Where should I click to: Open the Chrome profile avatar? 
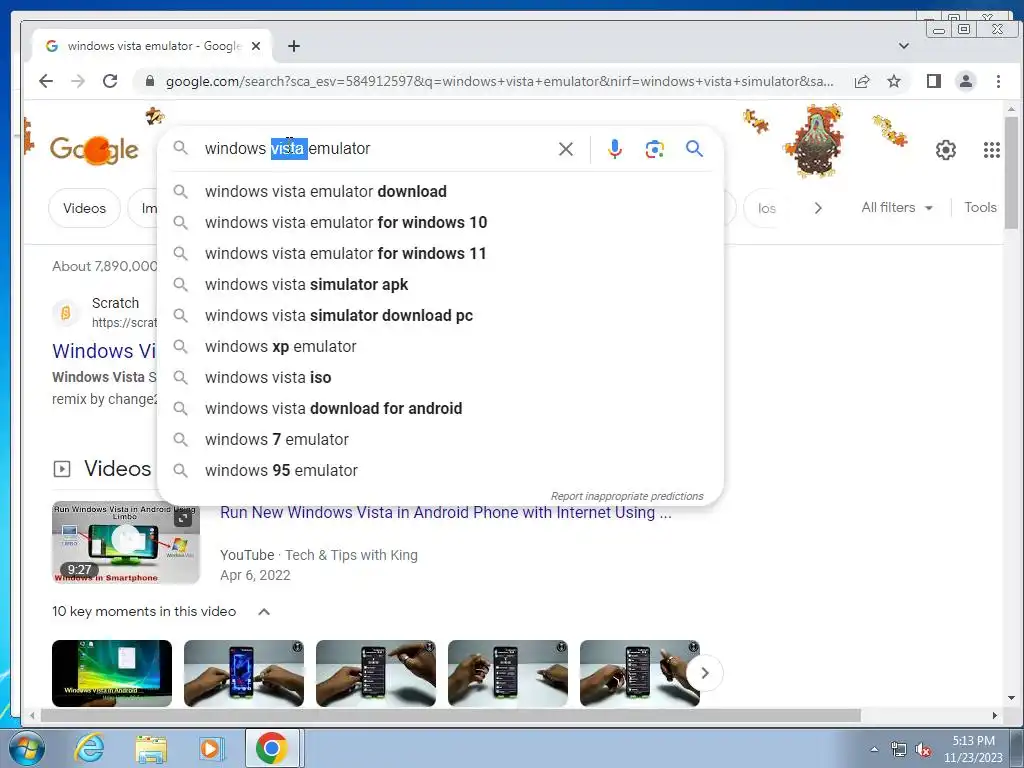[x=966, y=81]
